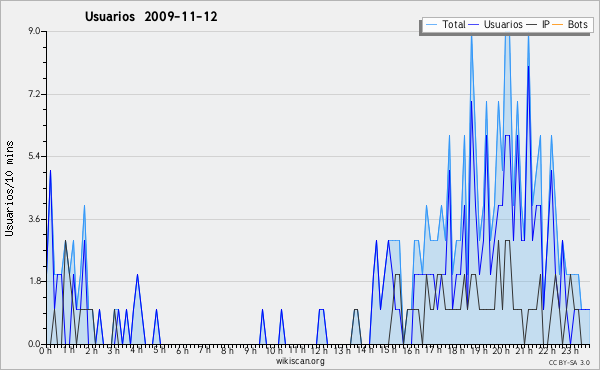Click the y-axis value '1.8'
The image size is (600, 370).
pyautogui.click(x=34, y=282)
